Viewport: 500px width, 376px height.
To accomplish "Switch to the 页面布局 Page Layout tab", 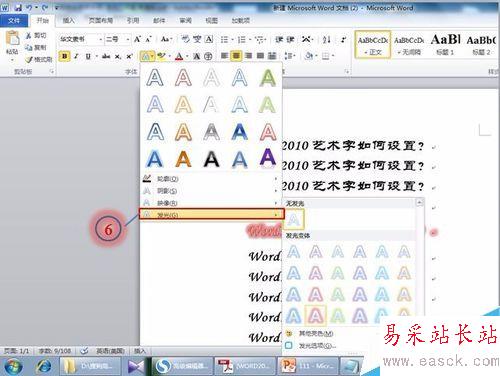I will coord(100,21).
